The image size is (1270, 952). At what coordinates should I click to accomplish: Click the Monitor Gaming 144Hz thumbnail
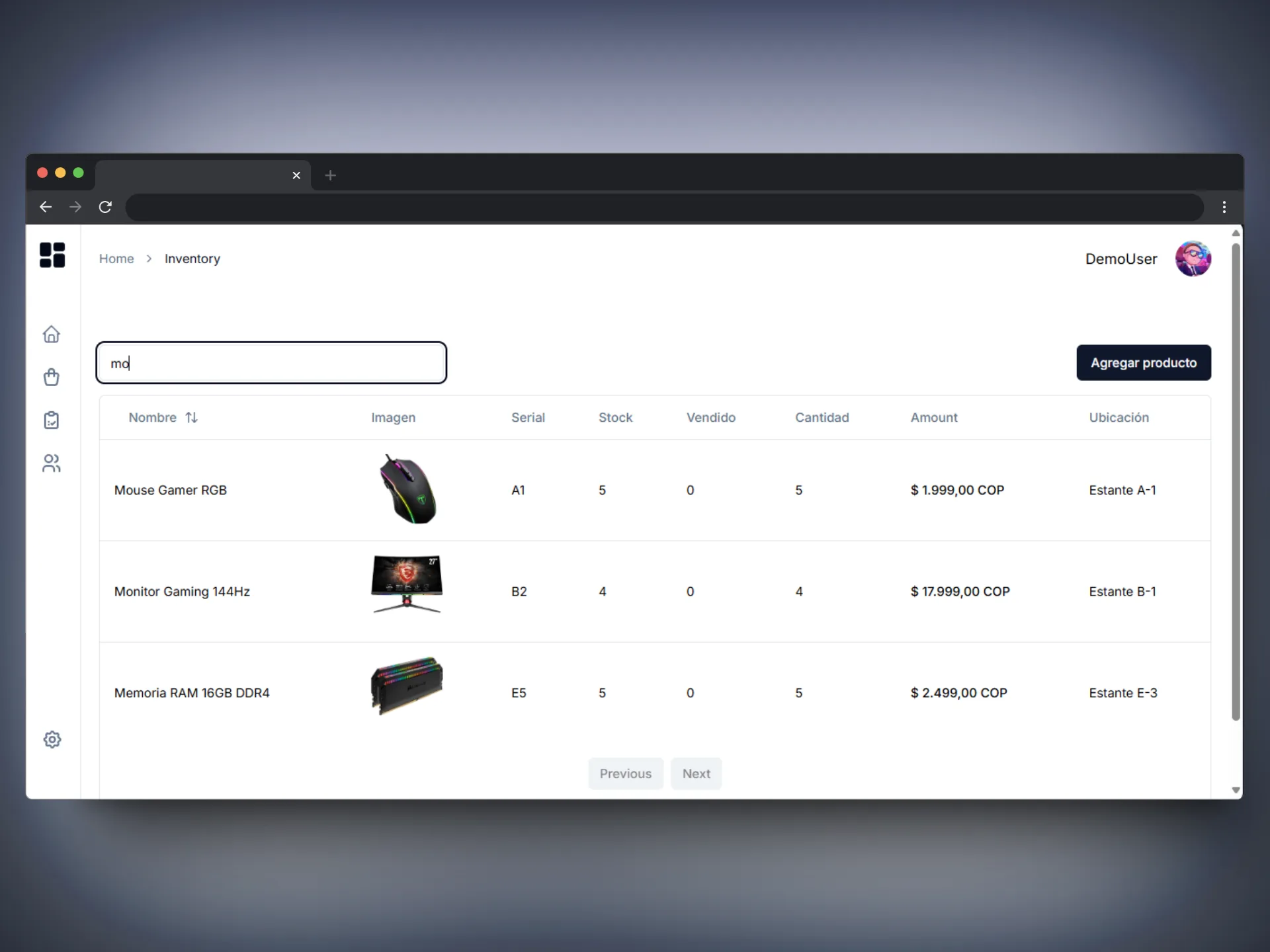(x=407, y=584)
